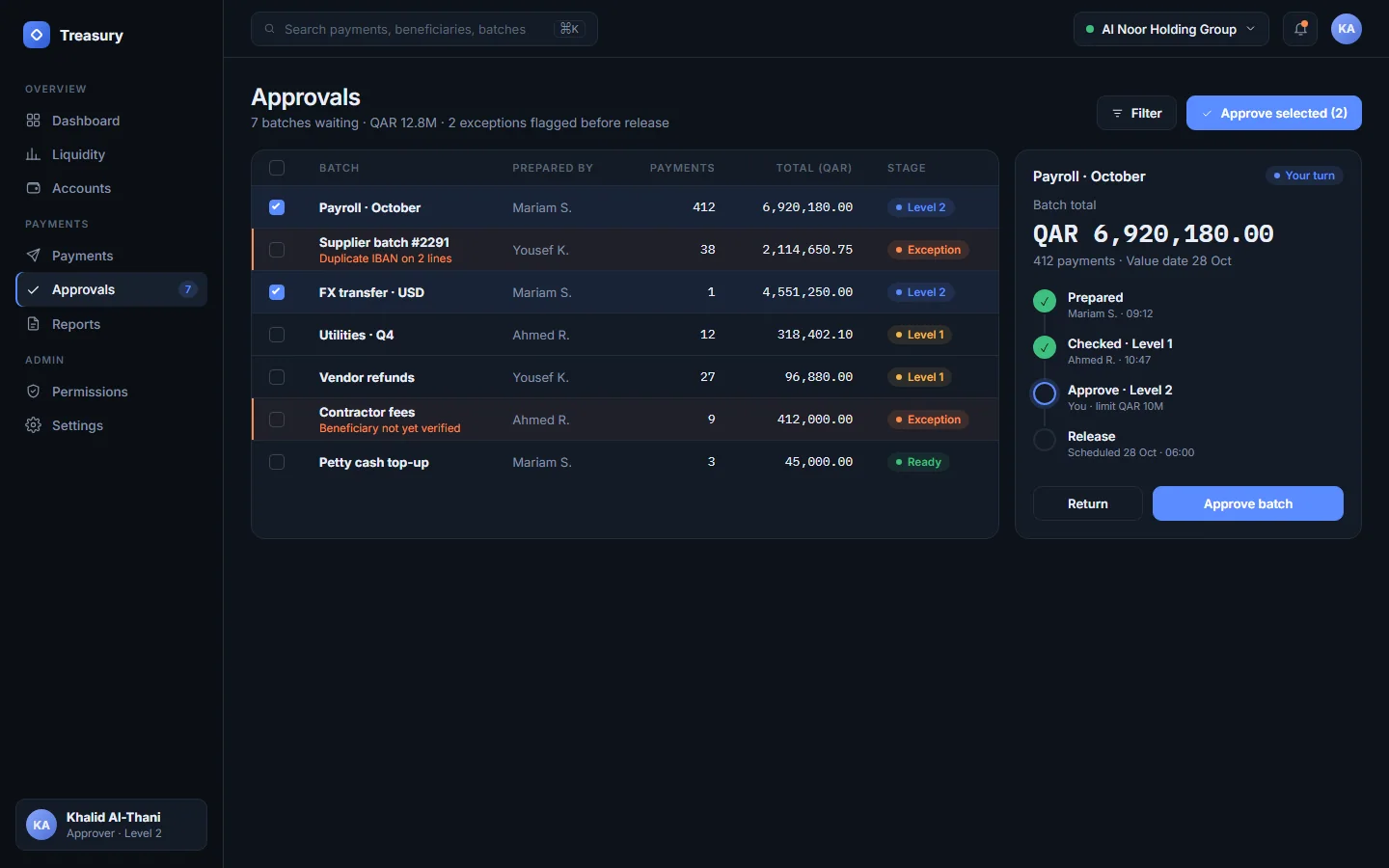Open the Liquidity section

tap(112, 154)
